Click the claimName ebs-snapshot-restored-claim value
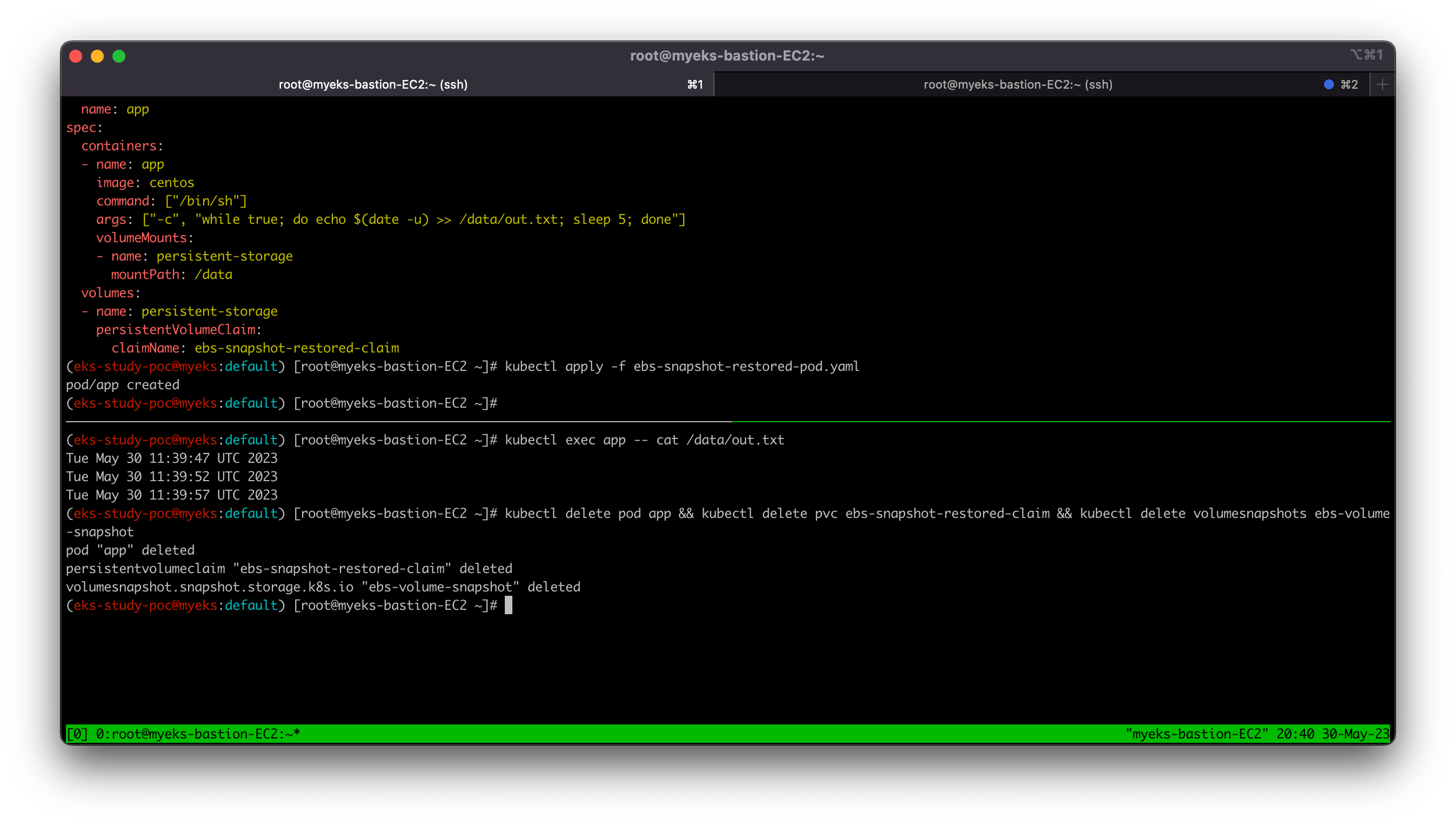This screenshot has width=1456, height=825. [297, 348]
